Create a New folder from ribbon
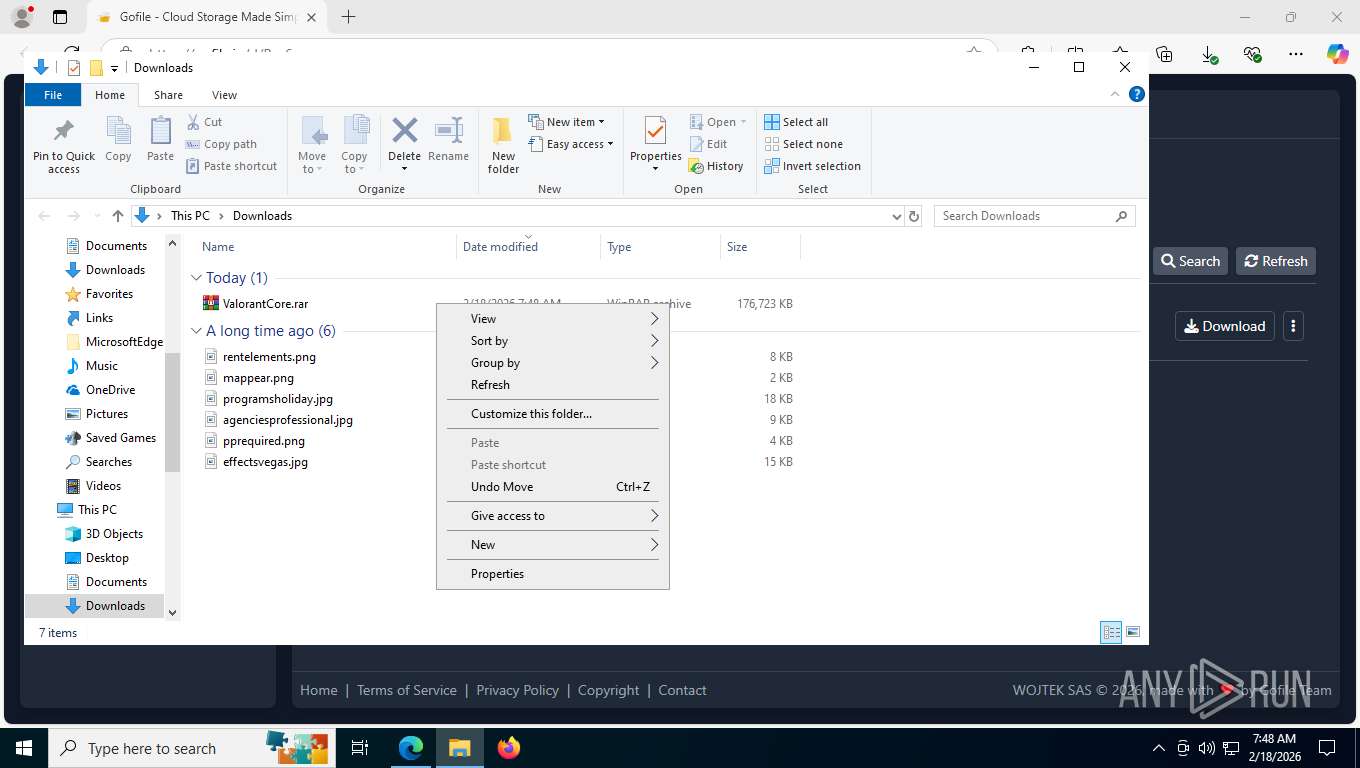This screenshot has height=768, width=1360. (503, 145)
